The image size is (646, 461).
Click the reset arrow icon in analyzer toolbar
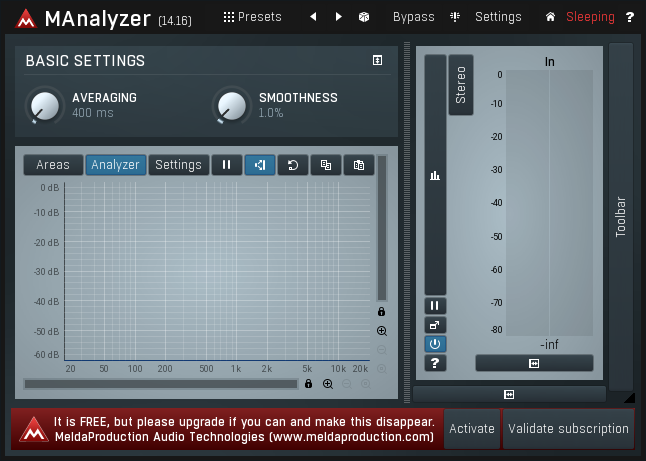(x=292, y=165)
